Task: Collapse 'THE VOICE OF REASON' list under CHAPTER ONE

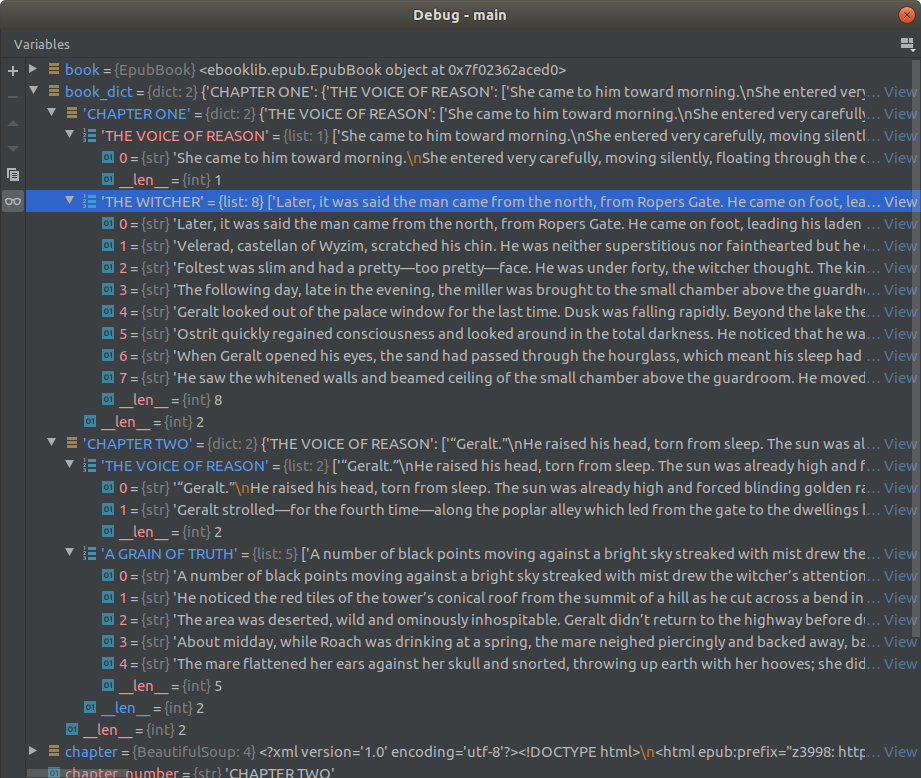Action: 69,134
